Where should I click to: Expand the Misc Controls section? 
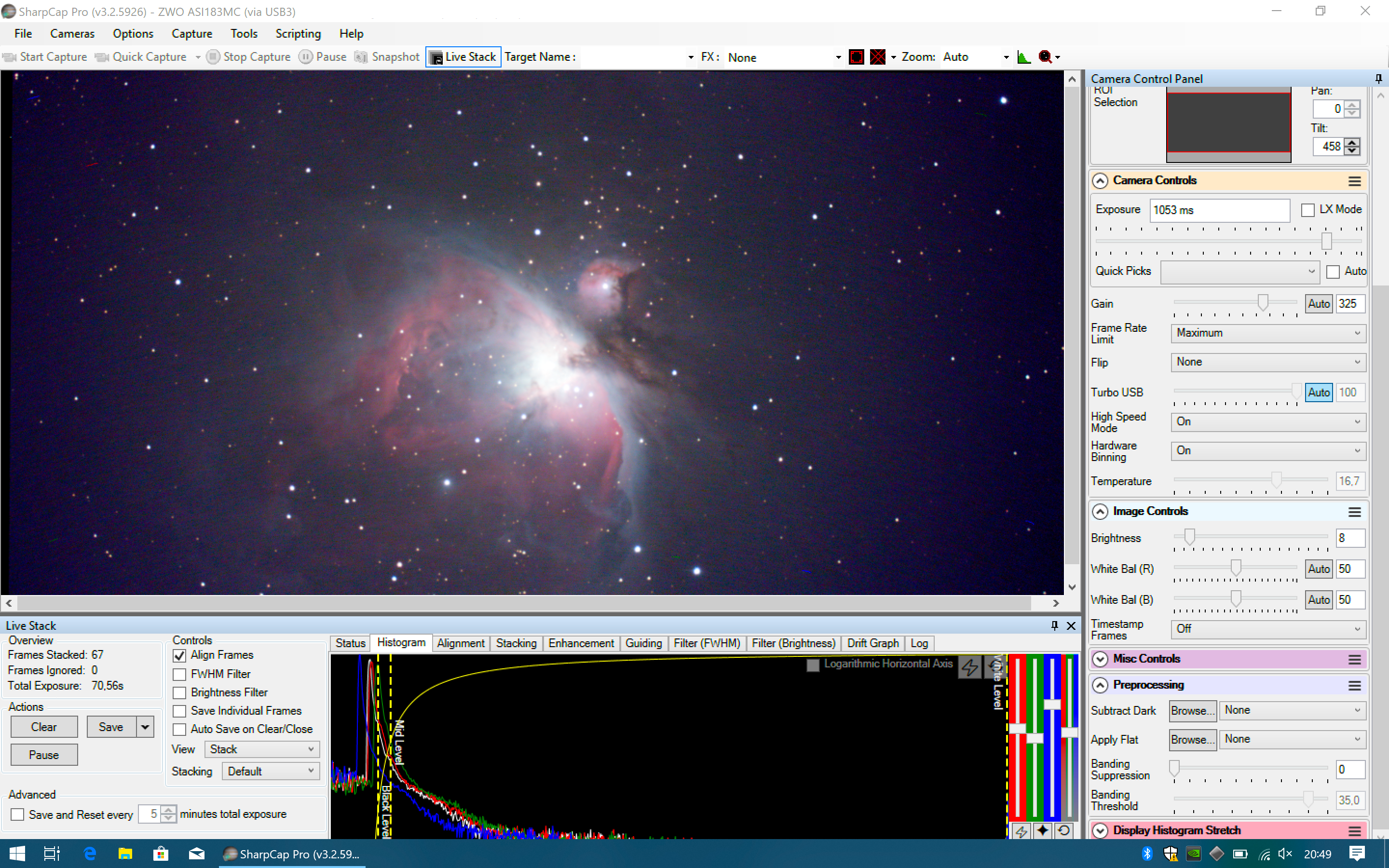click(1100, 659)
